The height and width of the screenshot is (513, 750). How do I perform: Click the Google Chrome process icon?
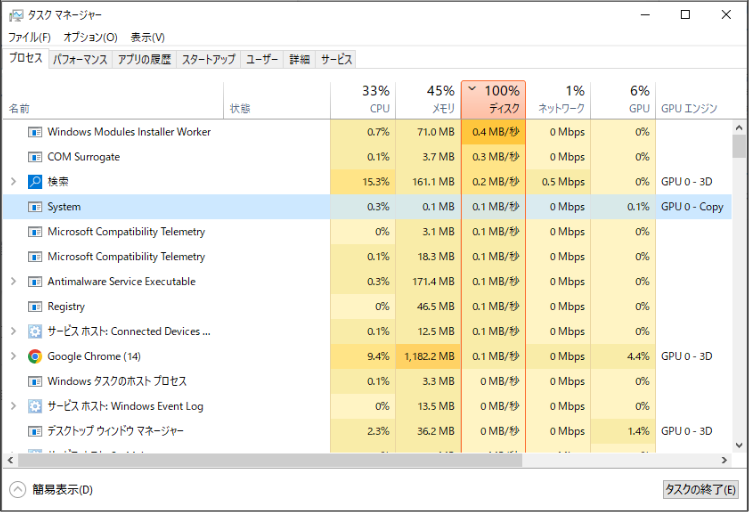35,356
